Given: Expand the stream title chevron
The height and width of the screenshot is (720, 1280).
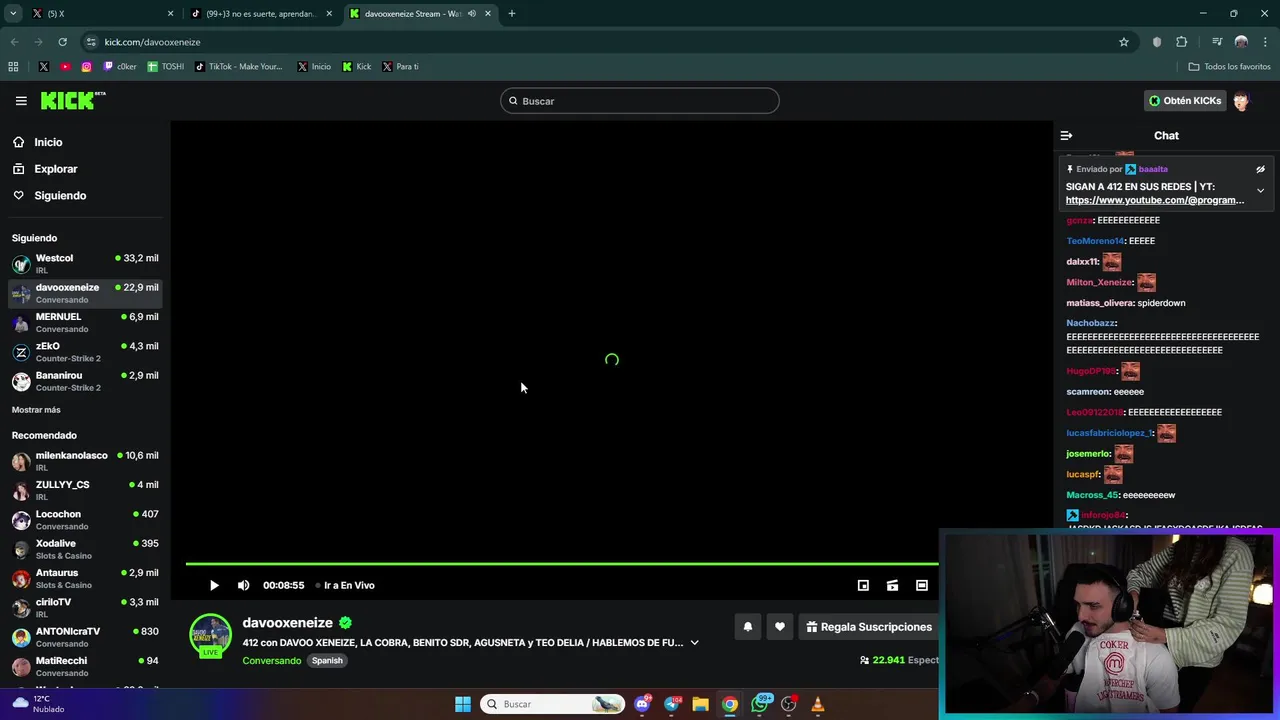Looking at the screenshot, I should point(694,643).
